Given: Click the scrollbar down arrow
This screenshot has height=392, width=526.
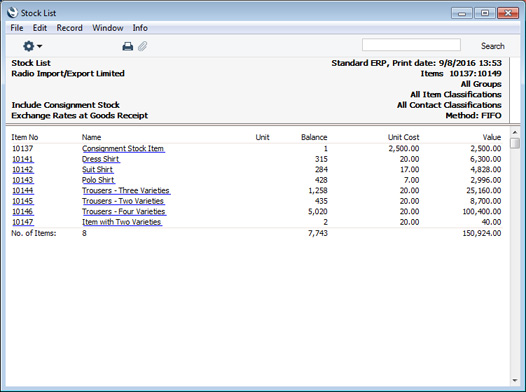Looking at the screenshot, I should [x=515, y=381].
